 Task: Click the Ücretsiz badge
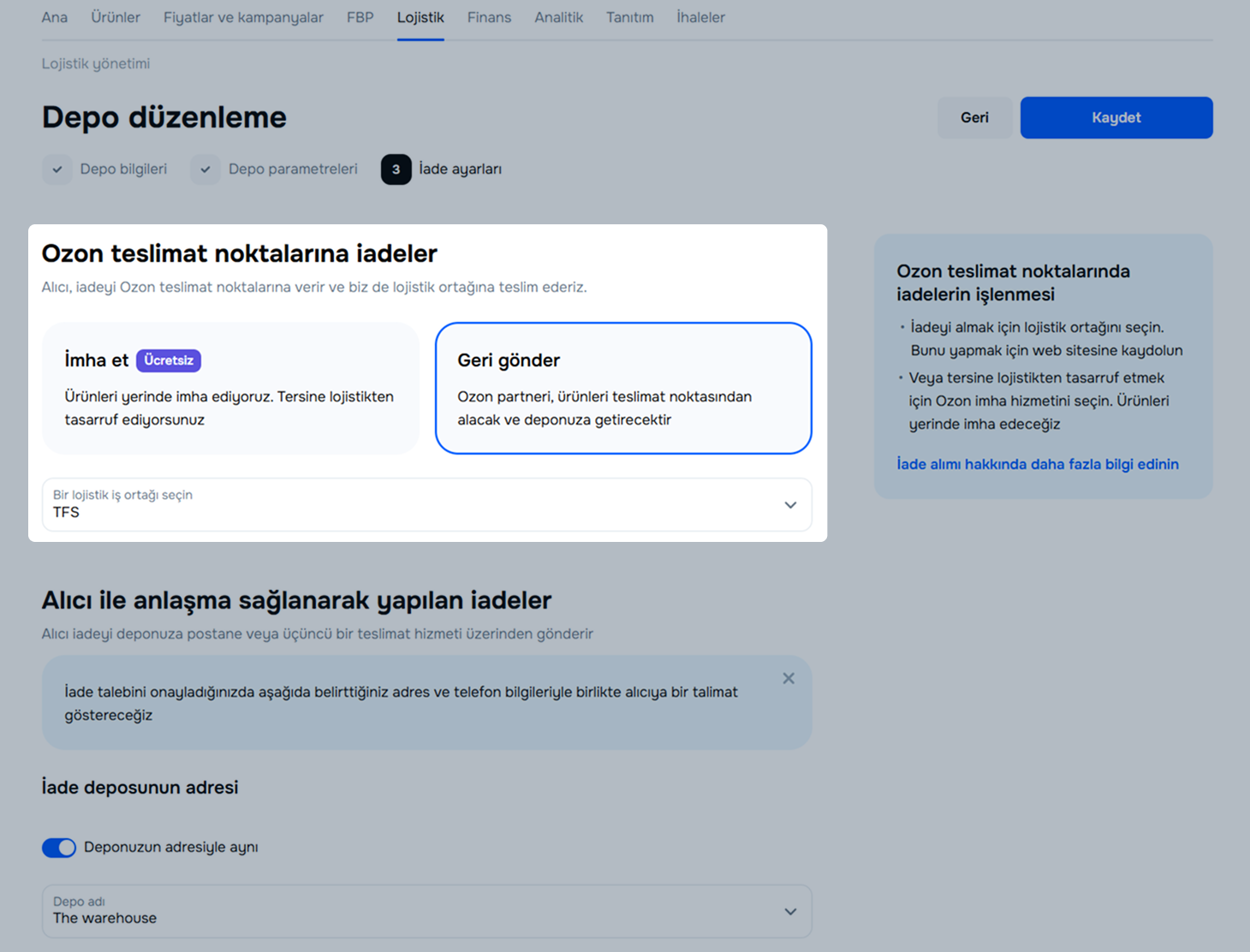(169, 360)
